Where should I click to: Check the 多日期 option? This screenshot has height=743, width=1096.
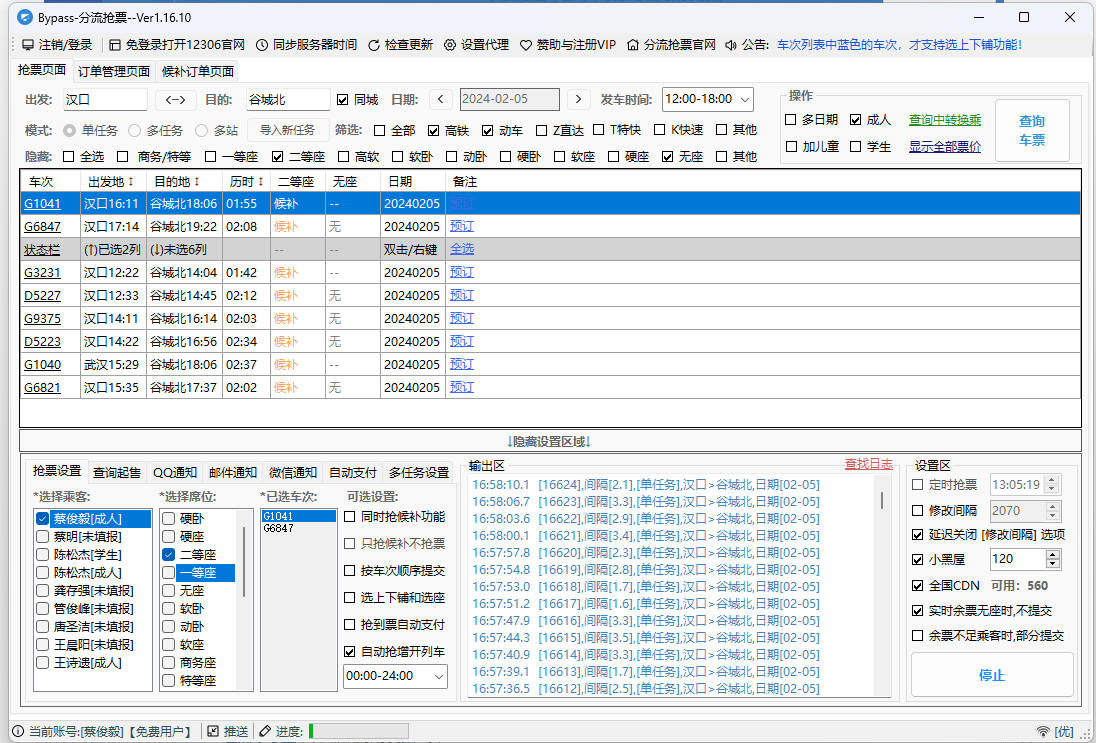(x=791, y=120)
